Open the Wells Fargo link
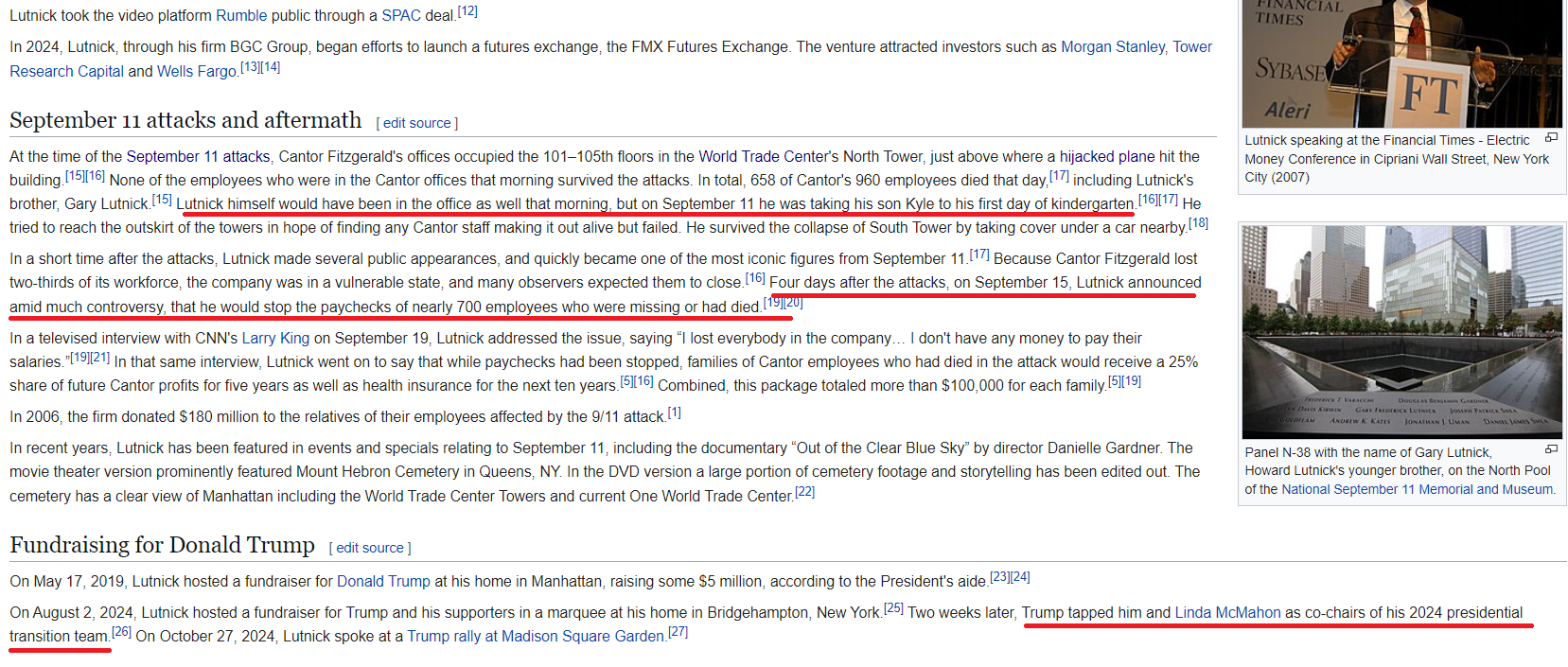This screenshot has width=1568, height=667. pos(197,71)
